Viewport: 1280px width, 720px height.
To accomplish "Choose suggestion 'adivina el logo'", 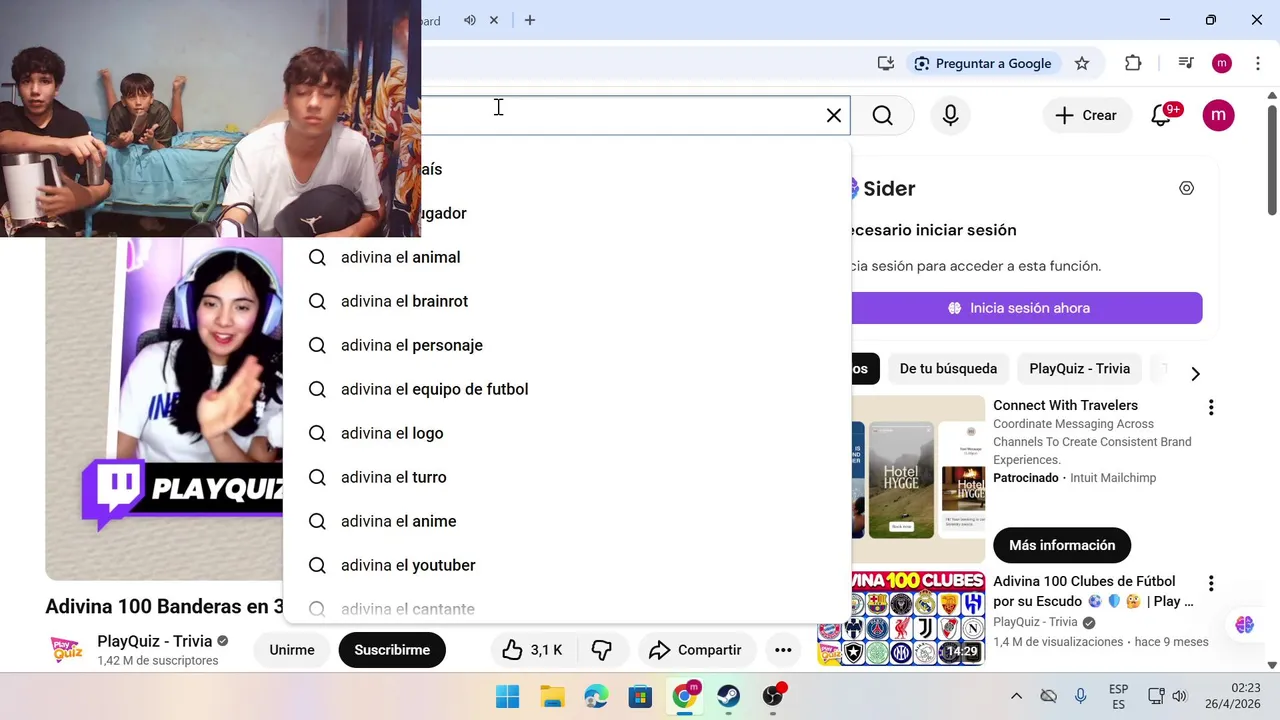I will (567, 433).
